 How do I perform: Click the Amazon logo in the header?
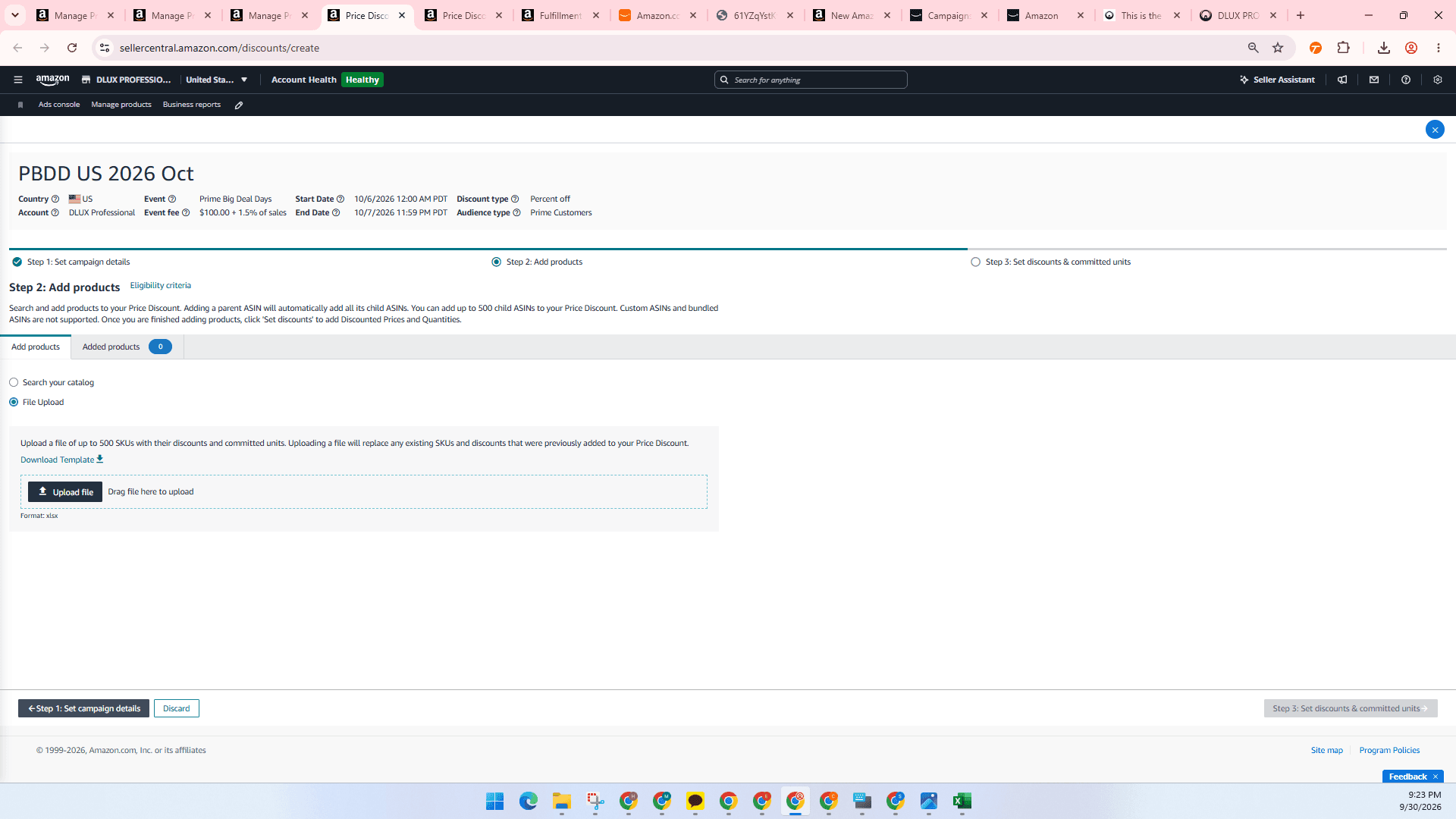pos(52,80)
